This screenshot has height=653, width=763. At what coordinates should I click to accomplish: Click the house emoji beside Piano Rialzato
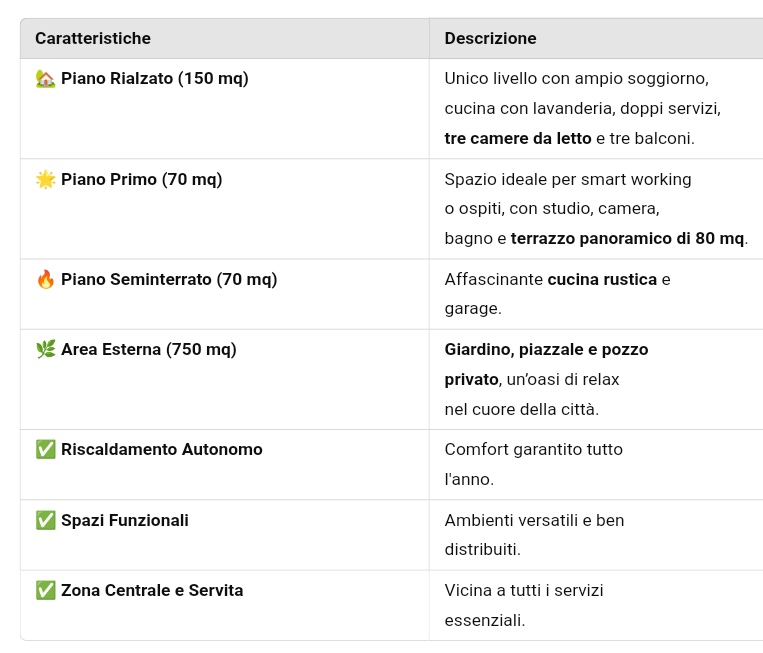tap(45, 78)
